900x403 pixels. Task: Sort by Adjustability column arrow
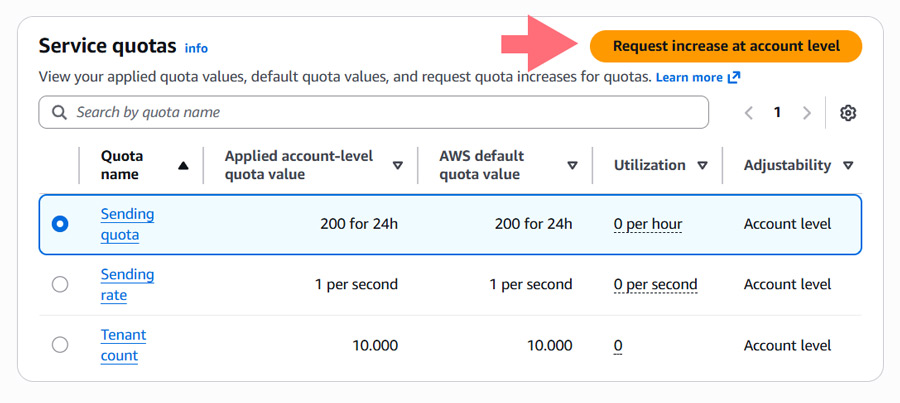[x=848, y=165]
